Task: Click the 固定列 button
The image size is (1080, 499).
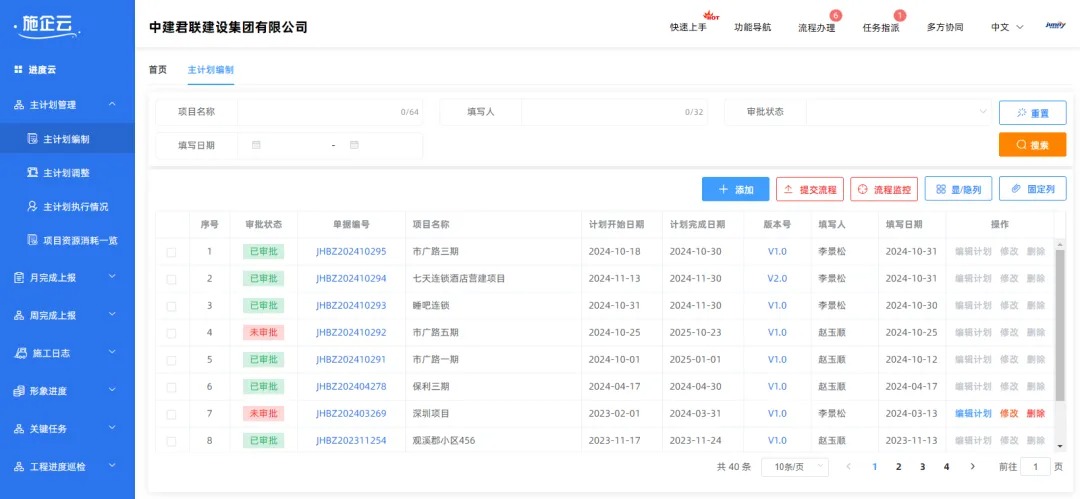Action: click(x=1032, y=189)
